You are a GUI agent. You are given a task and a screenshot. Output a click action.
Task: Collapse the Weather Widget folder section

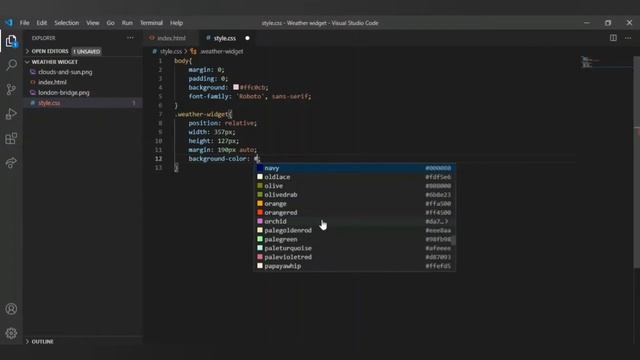click(x=54, y=62)
